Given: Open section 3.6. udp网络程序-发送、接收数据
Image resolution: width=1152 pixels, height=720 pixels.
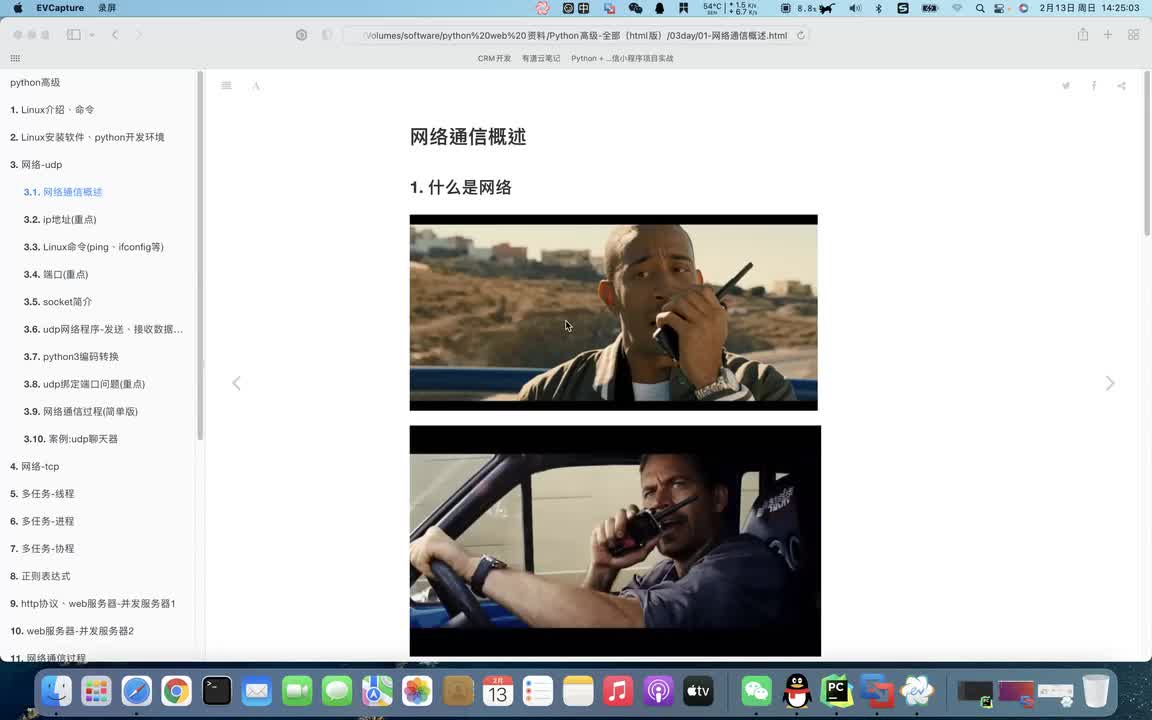Looking at the screenshot, I should click(104, 329).
